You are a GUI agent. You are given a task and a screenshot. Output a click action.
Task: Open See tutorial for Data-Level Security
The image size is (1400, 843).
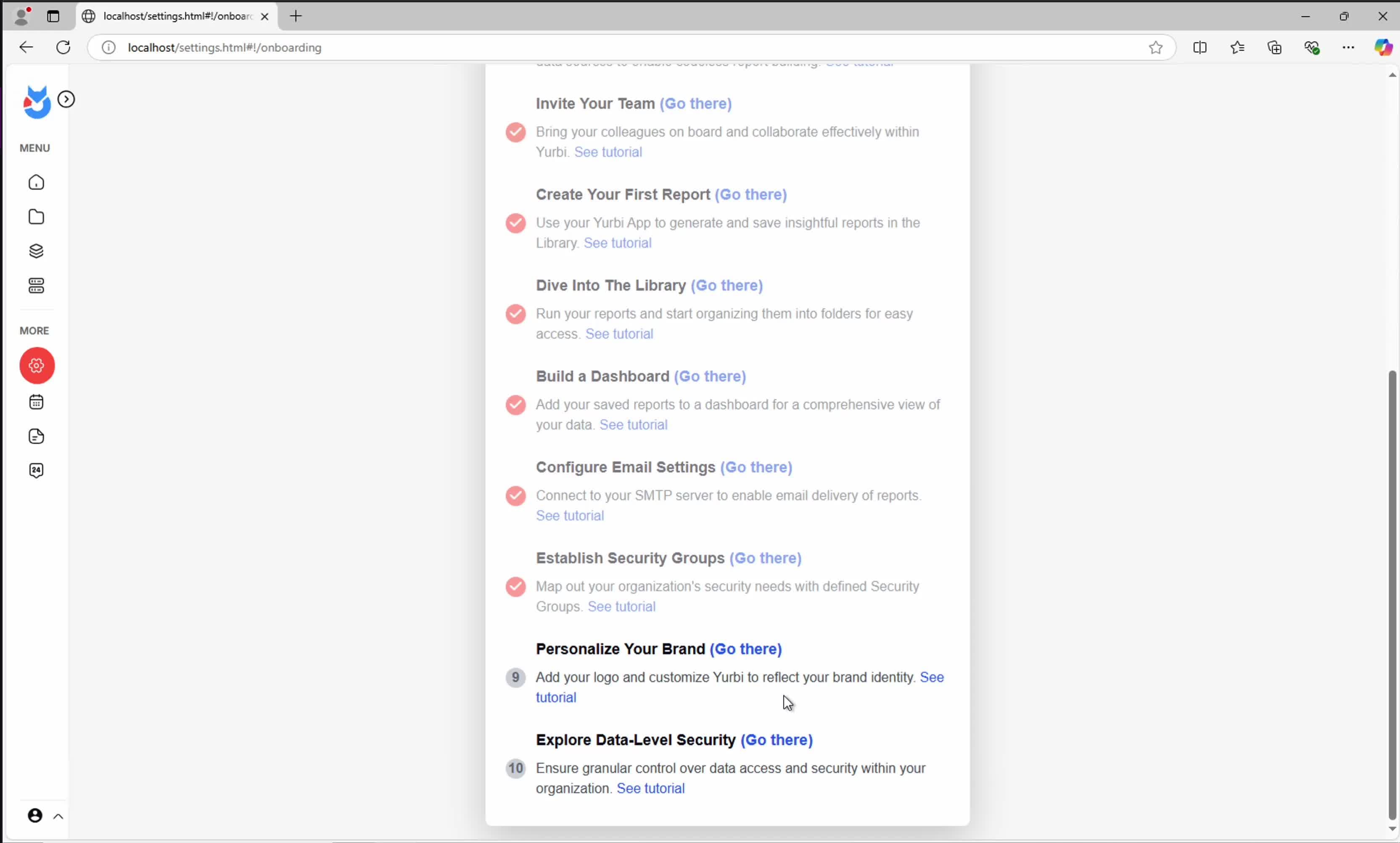coord(651,788)
